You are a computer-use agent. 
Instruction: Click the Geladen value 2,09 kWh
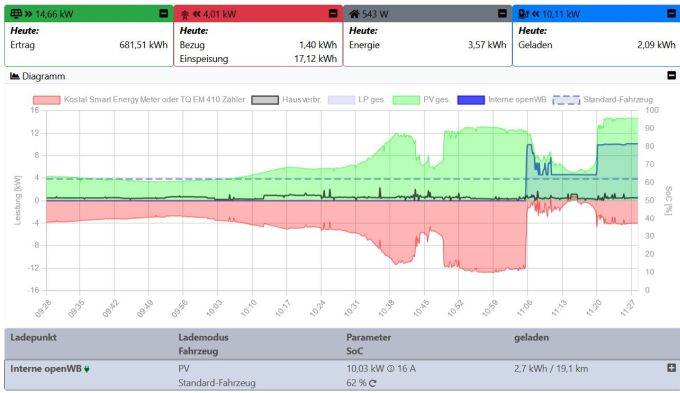tap(656, 45)
